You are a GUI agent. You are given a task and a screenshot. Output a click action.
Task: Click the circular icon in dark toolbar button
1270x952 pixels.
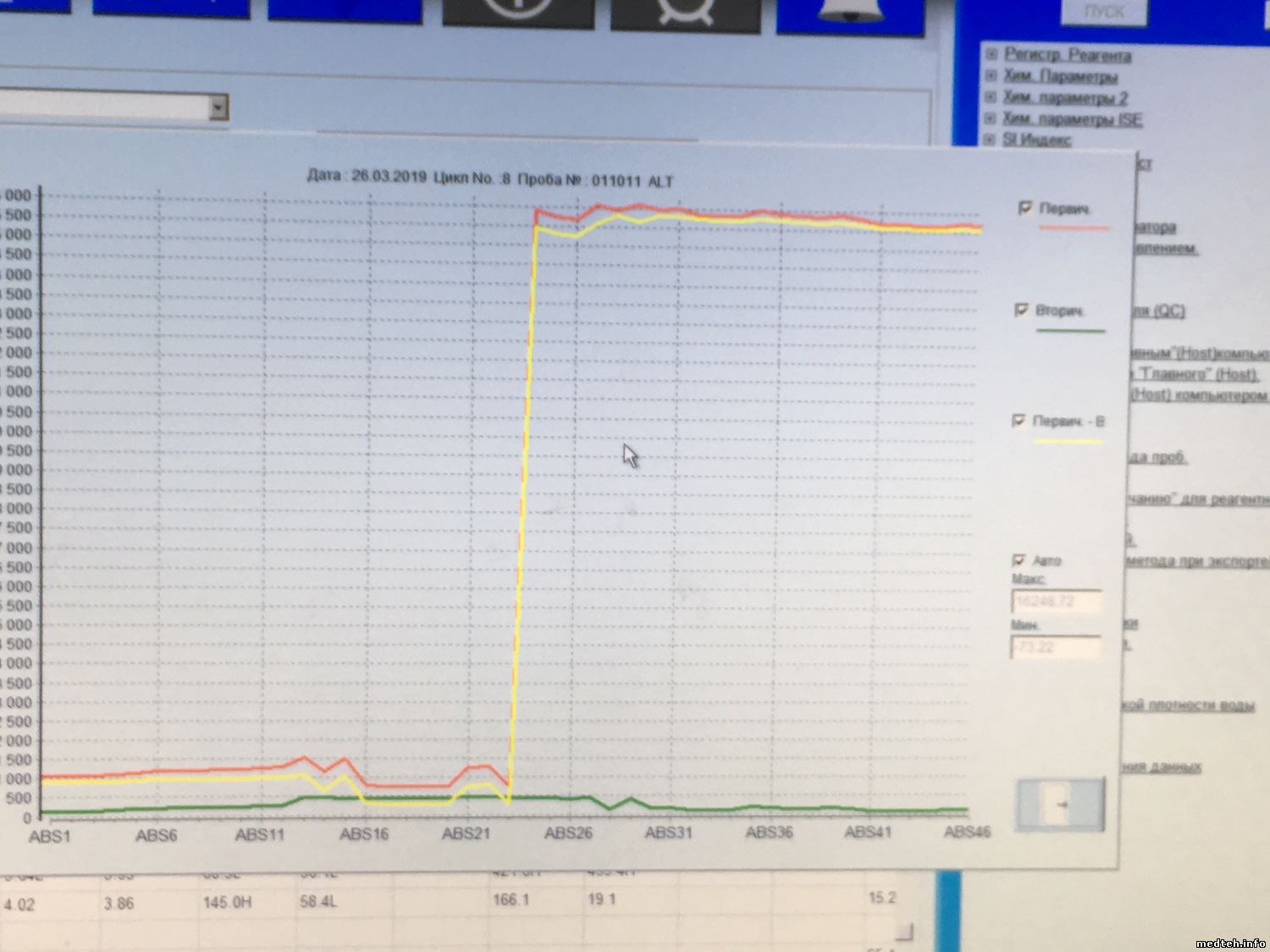coord(518,14)
